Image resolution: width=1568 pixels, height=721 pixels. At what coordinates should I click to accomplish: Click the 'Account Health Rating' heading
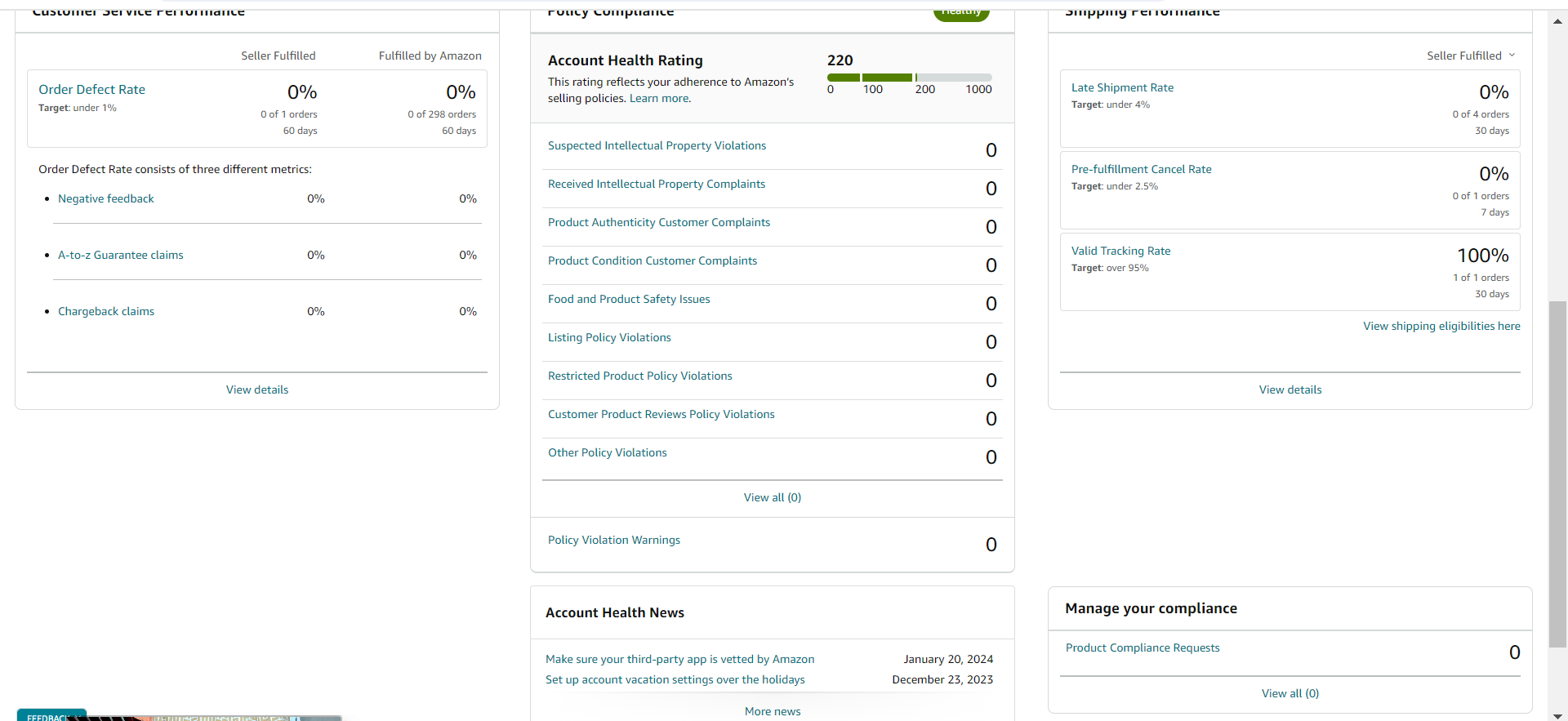click(x=626, y=60)
